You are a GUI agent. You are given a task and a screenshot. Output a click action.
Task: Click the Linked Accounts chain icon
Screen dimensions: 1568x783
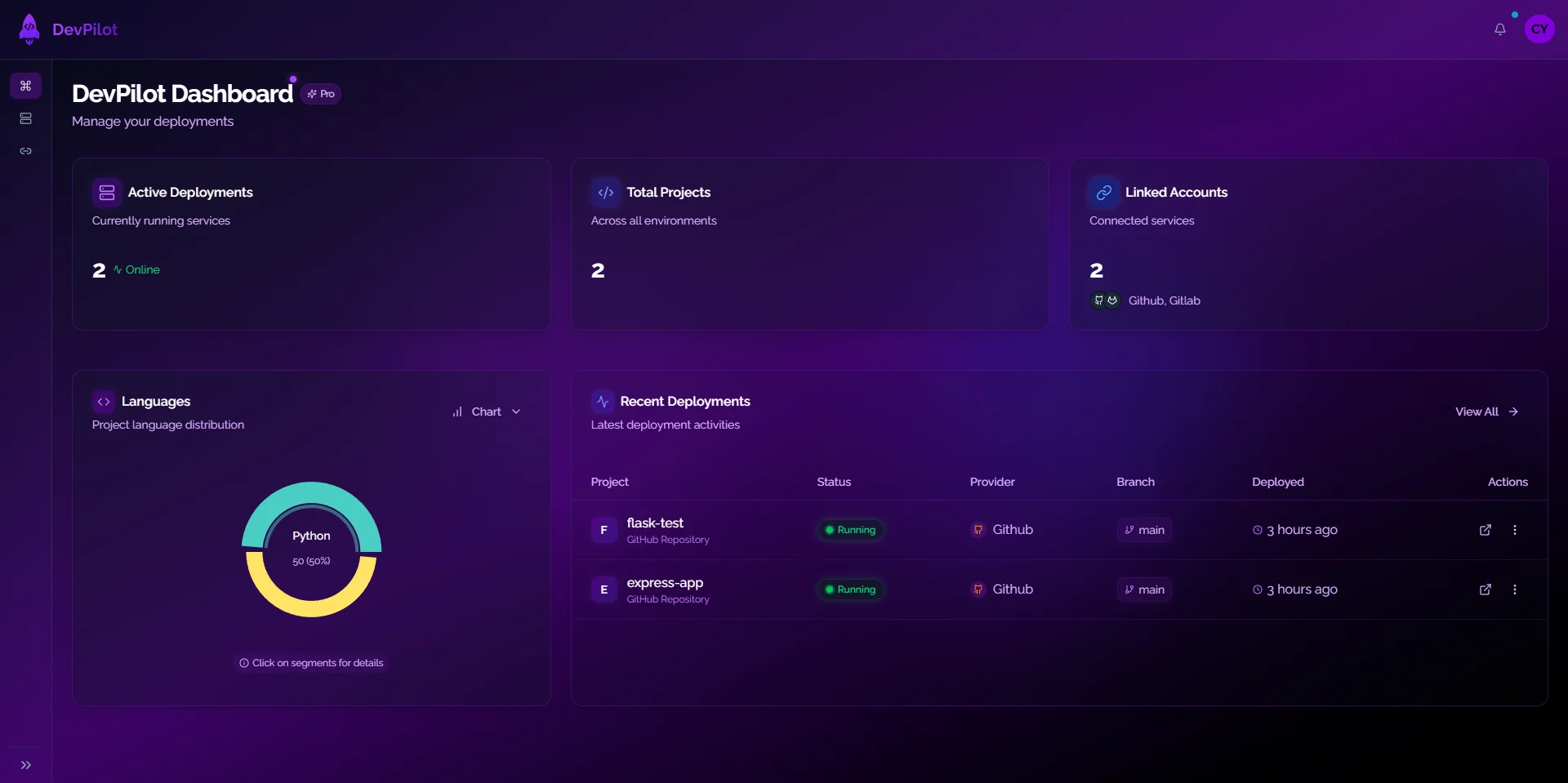click(1103, 192)
